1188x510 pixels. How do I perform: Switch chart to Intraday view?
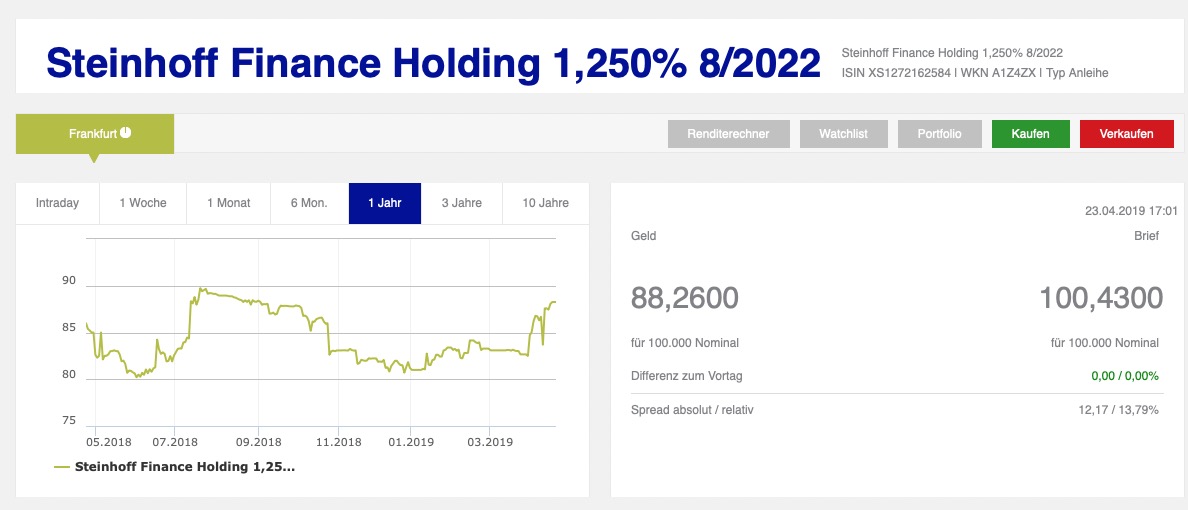click(x=58, y=203)
